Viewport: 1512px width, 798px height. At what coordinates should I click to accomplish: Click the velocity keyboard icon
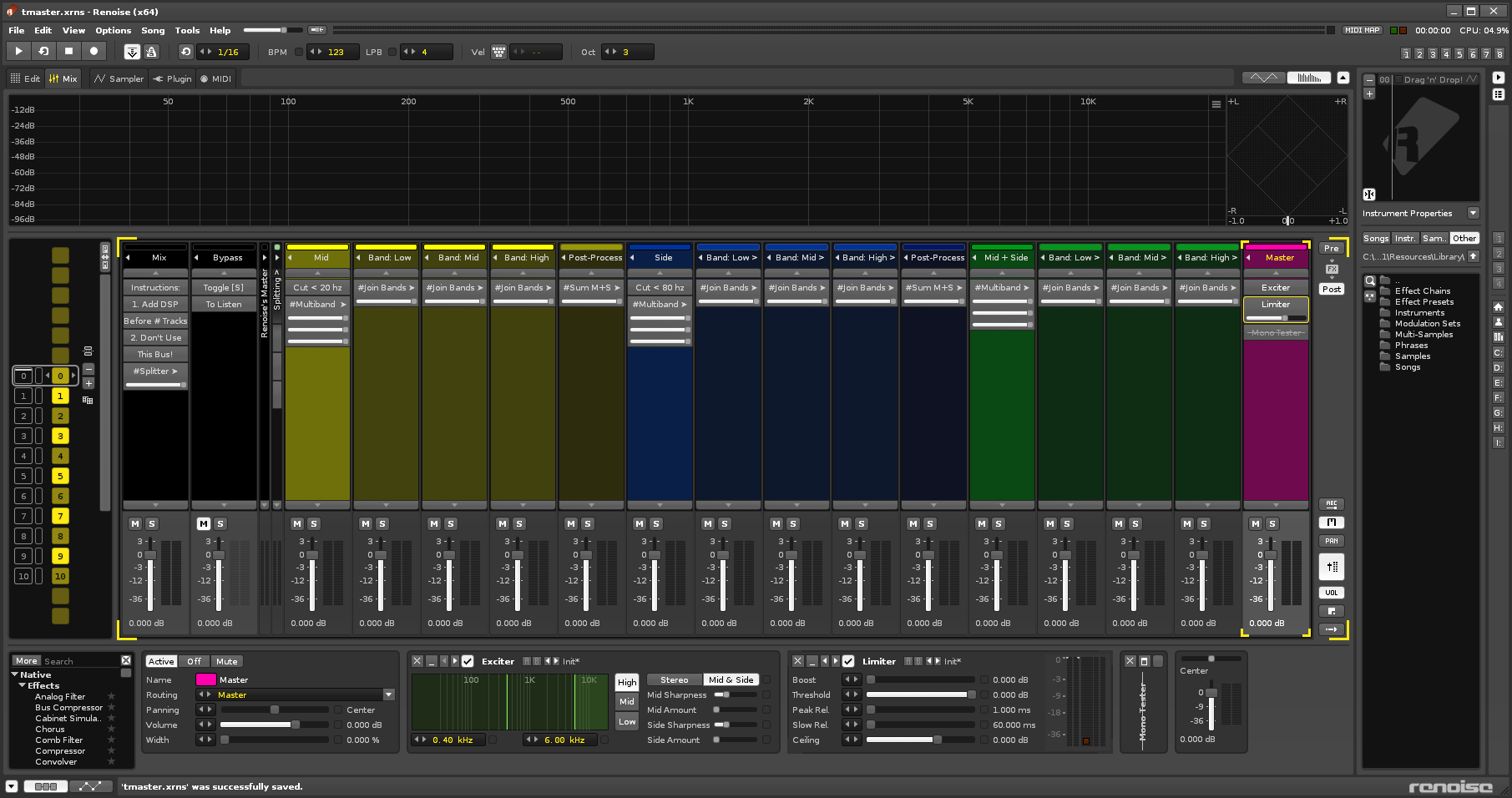(x=498, y=52)
